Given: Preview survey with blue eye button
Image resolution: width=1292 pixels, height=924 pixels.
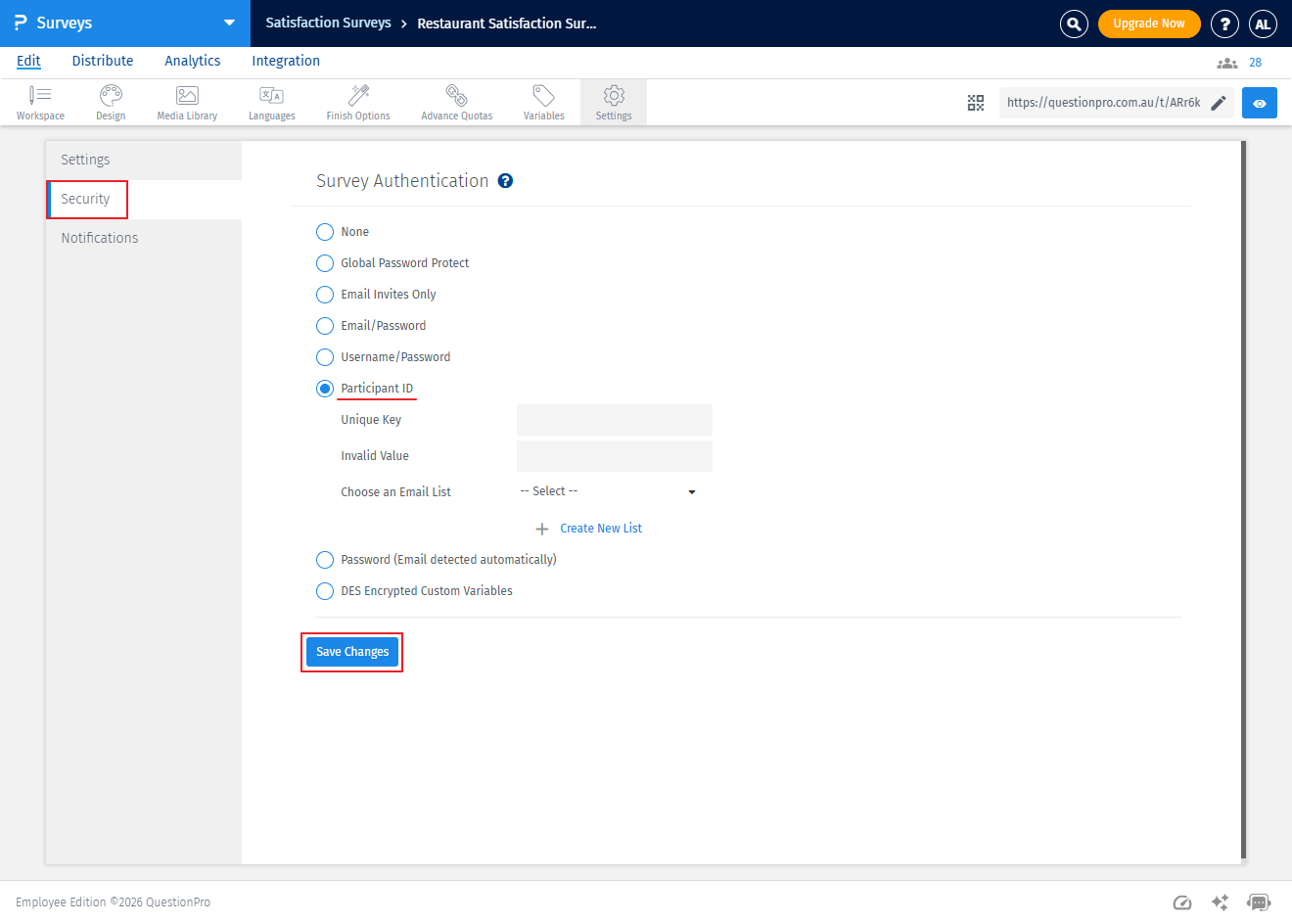Looking at the screenshot, I should (x=1259, y=103).
